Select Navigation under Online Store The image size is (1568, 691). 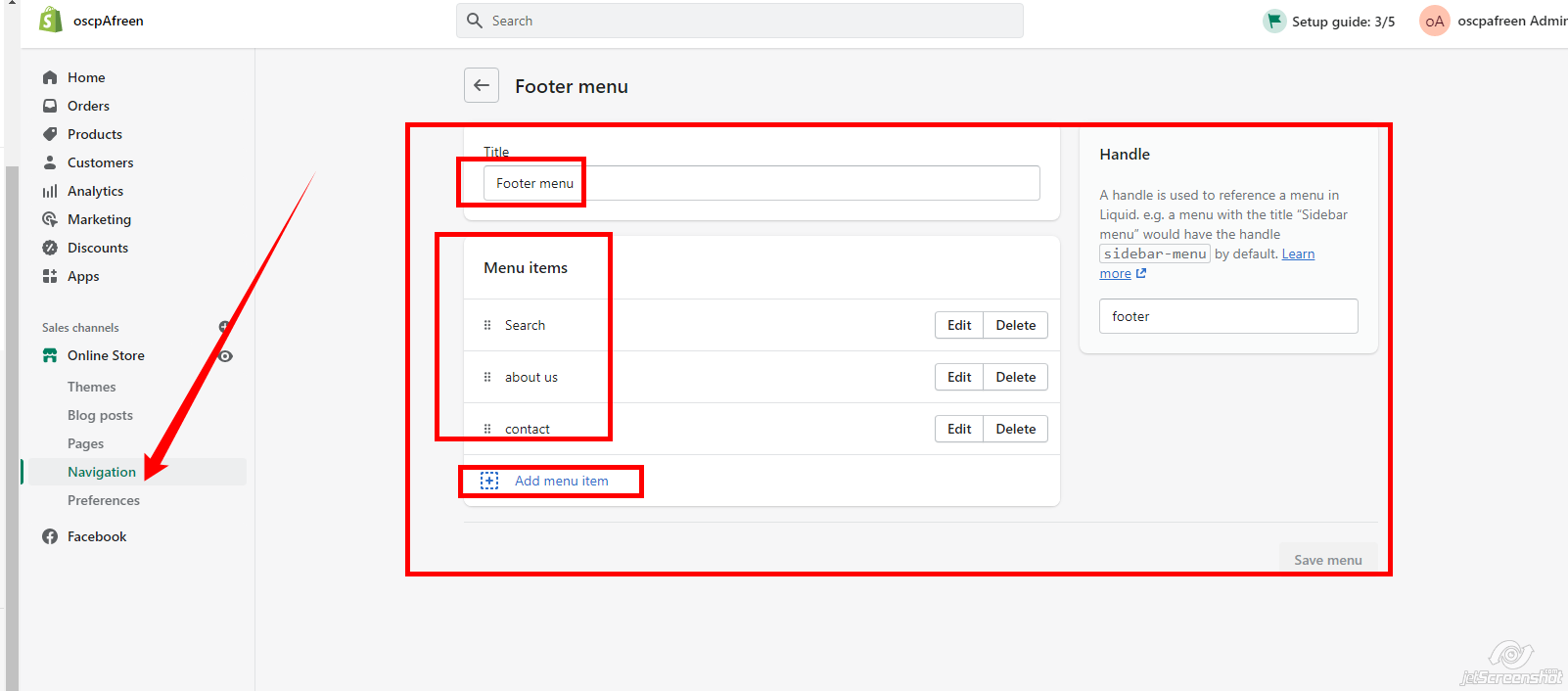click(x=102, y=472)
